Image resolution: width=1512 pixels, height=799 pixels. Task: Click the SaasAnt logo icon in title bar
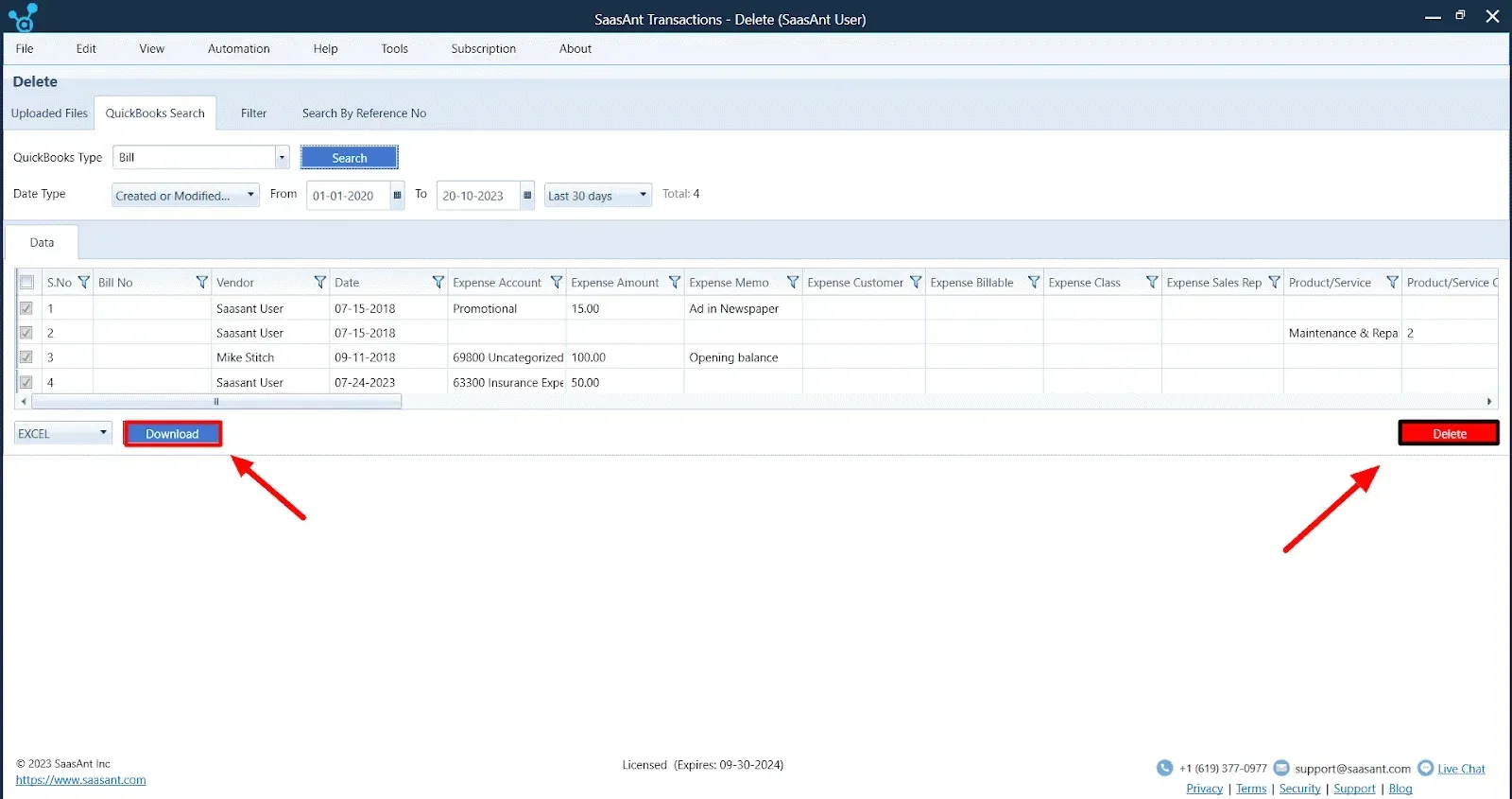pos(23,17)
